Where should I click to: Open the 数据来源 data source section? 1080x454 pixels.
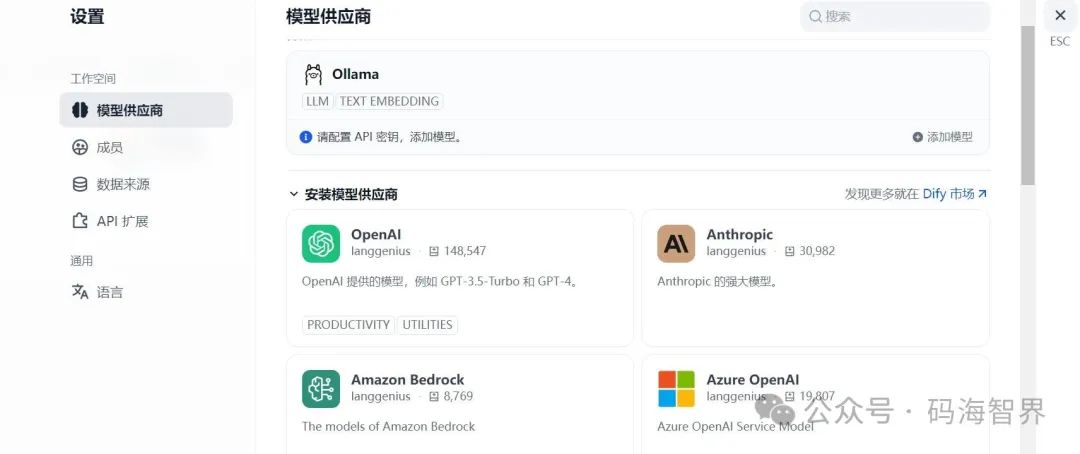point(123,185)
